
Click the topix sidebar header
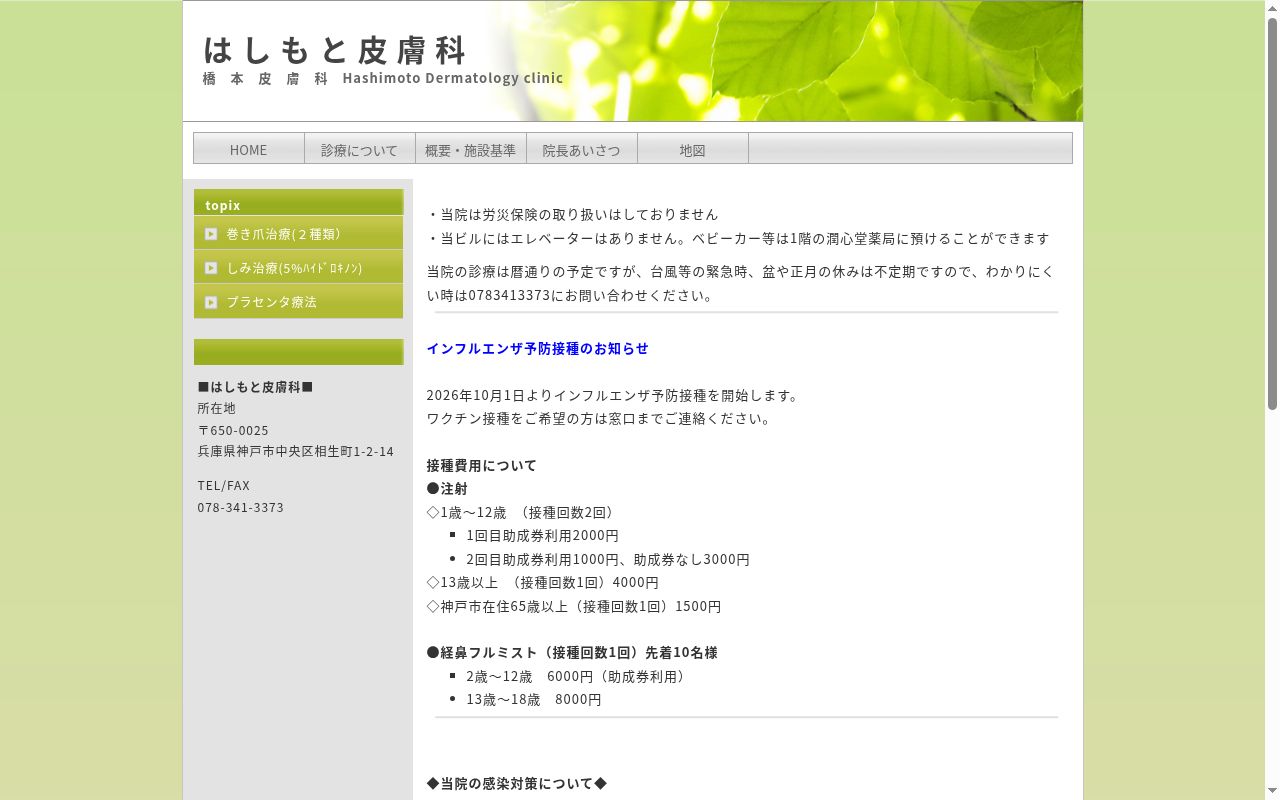coord(298,203)
